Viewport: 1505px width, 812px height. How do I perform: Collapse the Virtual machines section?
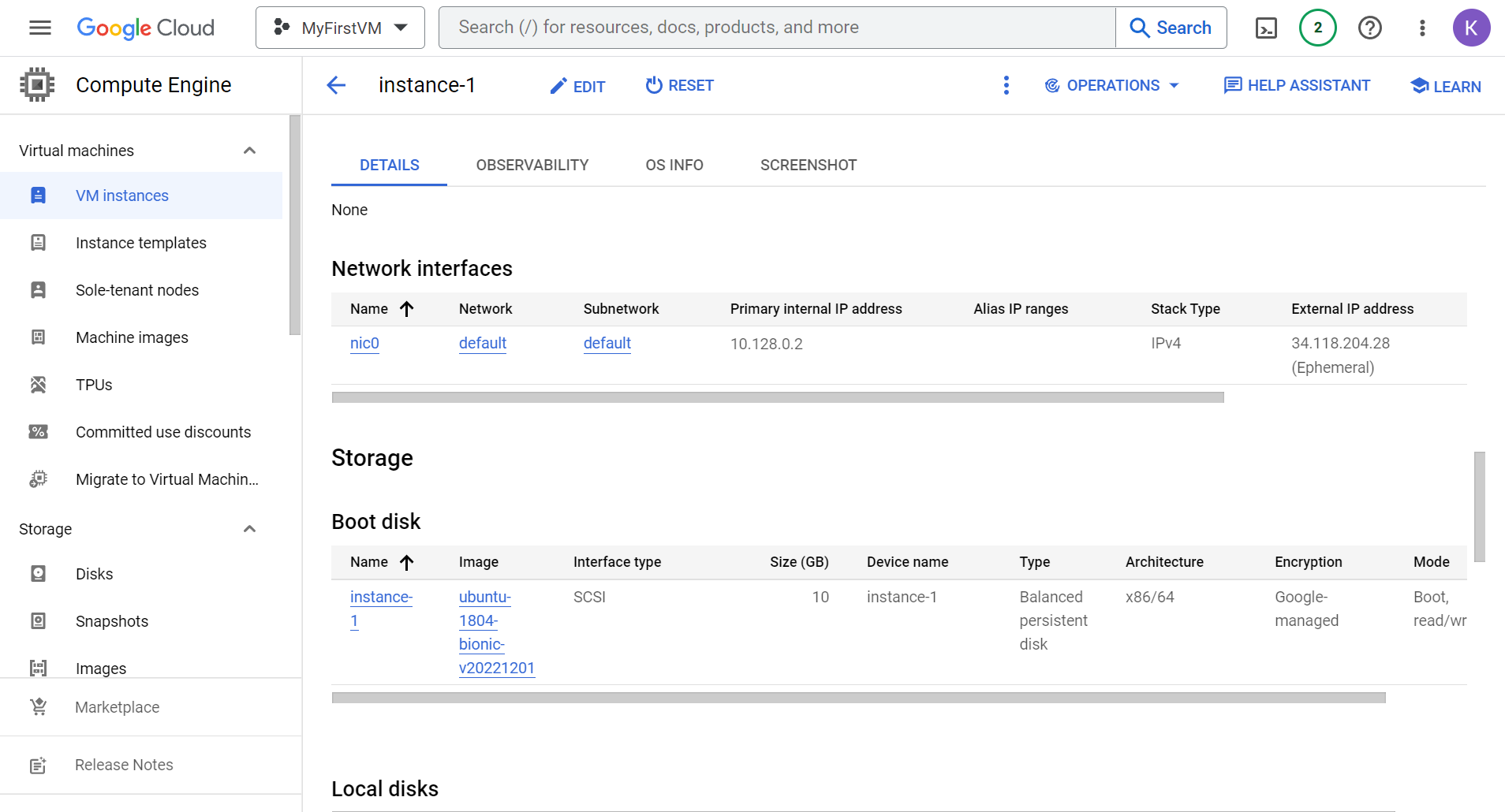pyautogui.click(x=249, y=151)
